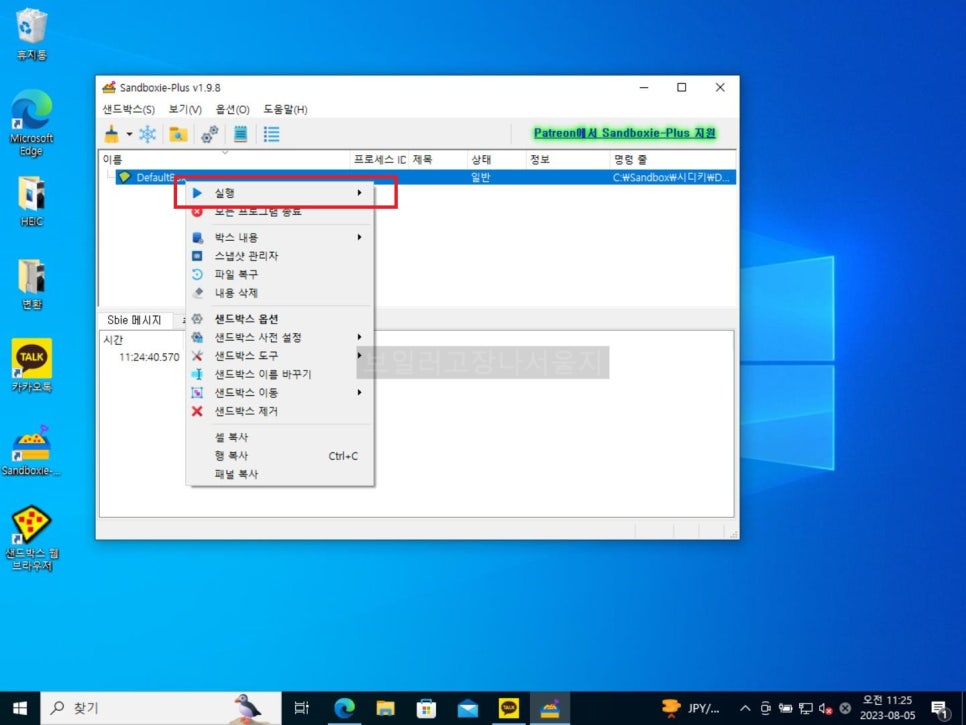
Task: Open Microsoft Store from the taskbar
Action: tap(426, 708)
